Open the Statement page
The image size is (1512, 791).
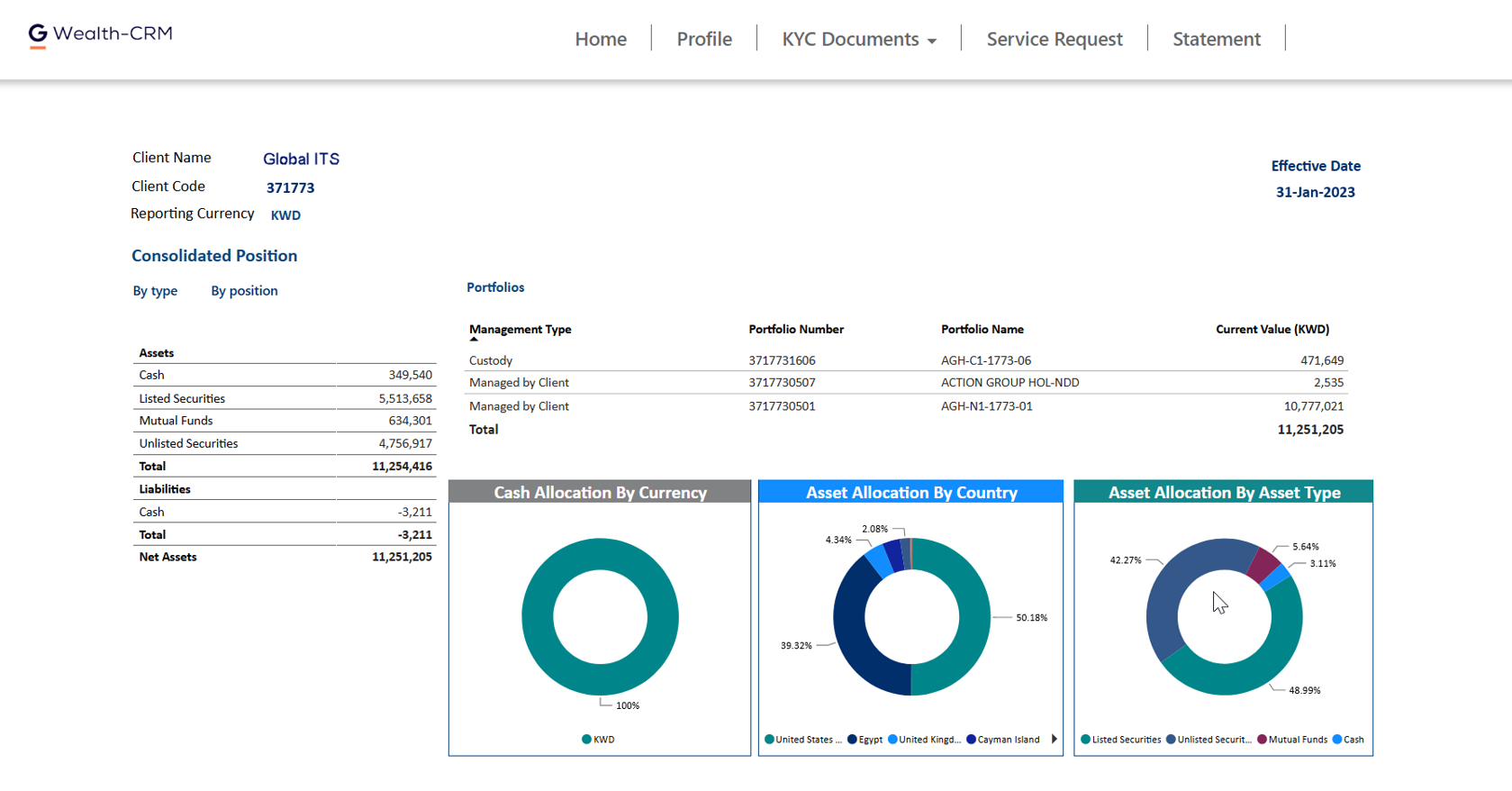point(1216,40)
